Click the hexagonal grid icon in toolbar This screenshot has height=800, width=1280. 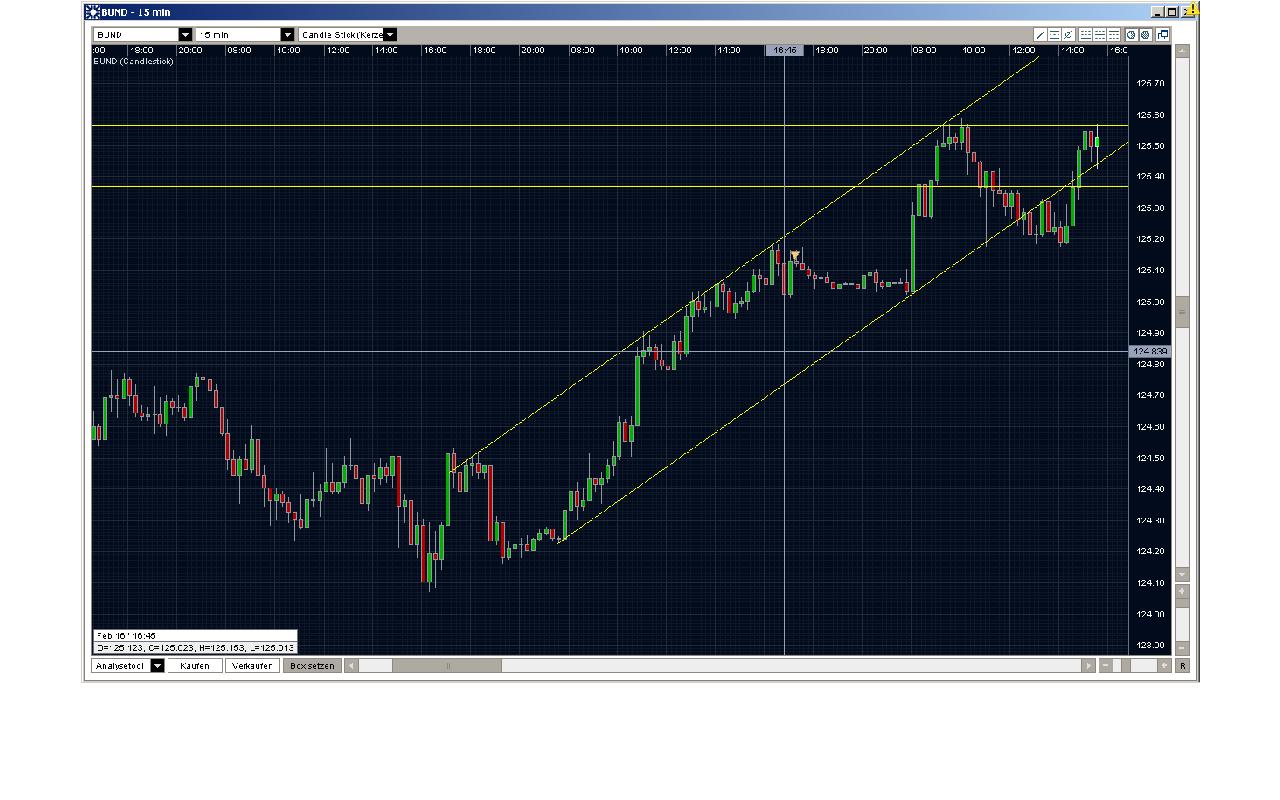point(1145,34)
